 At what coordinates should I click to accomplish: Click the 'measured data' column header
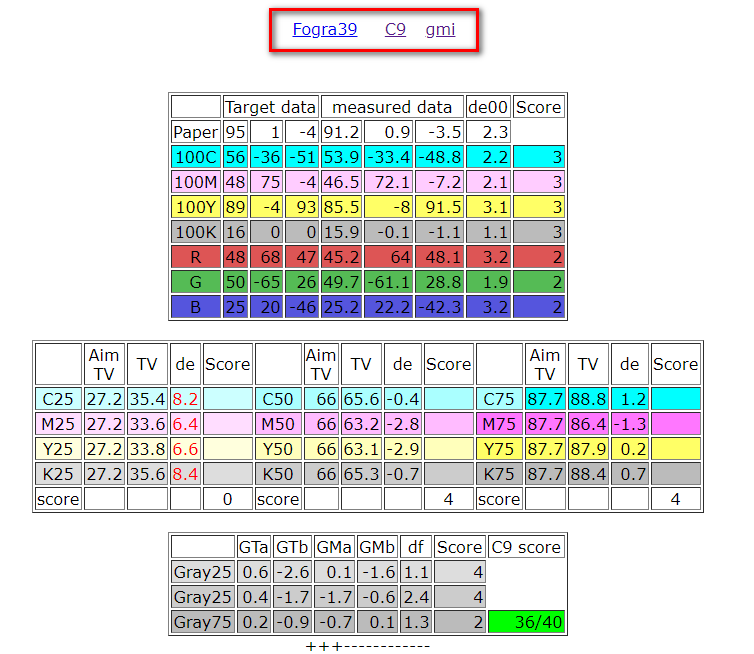coord(392,107)
